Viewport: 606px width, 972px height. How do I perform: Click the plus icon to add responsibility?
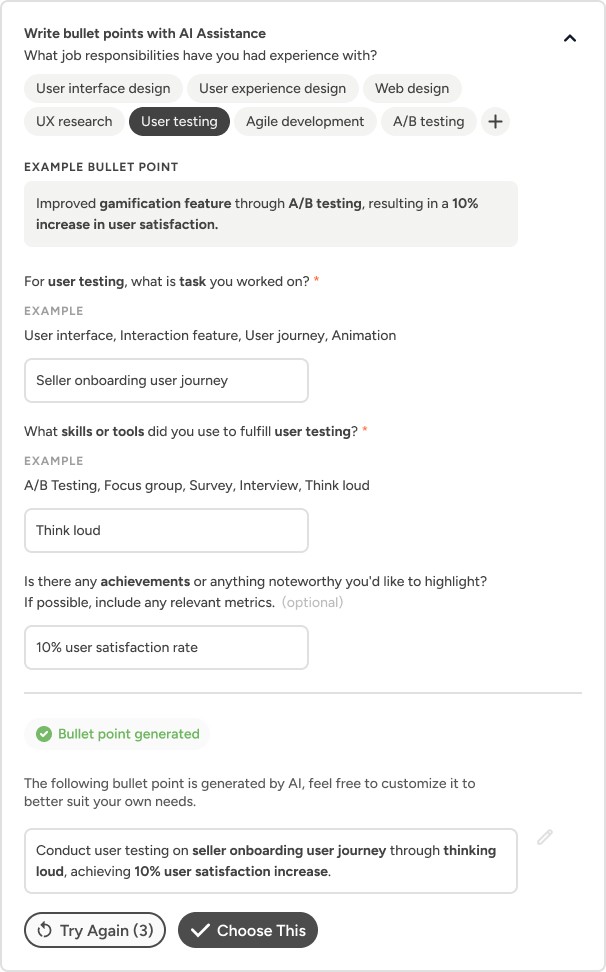tap(495, 121)
